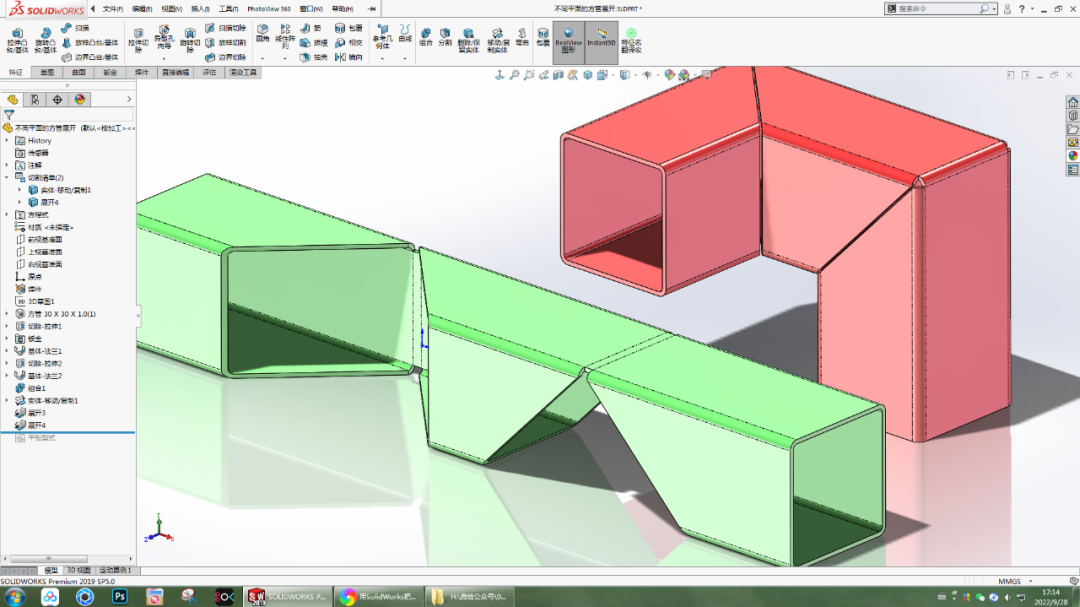Toggle RealView 图形 rendering
1080x607 pixels.
click(569, 42)
